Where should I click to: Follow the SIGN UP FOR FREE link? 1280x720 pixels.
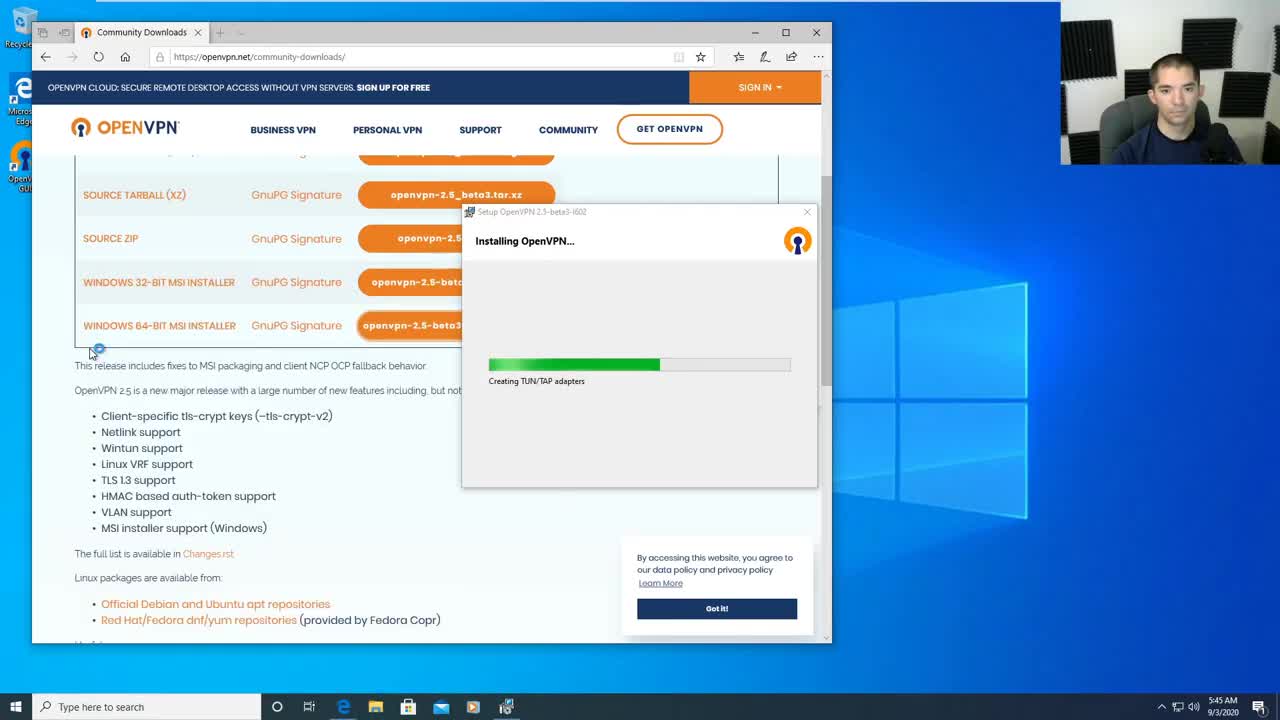click(x=393, y=88)
